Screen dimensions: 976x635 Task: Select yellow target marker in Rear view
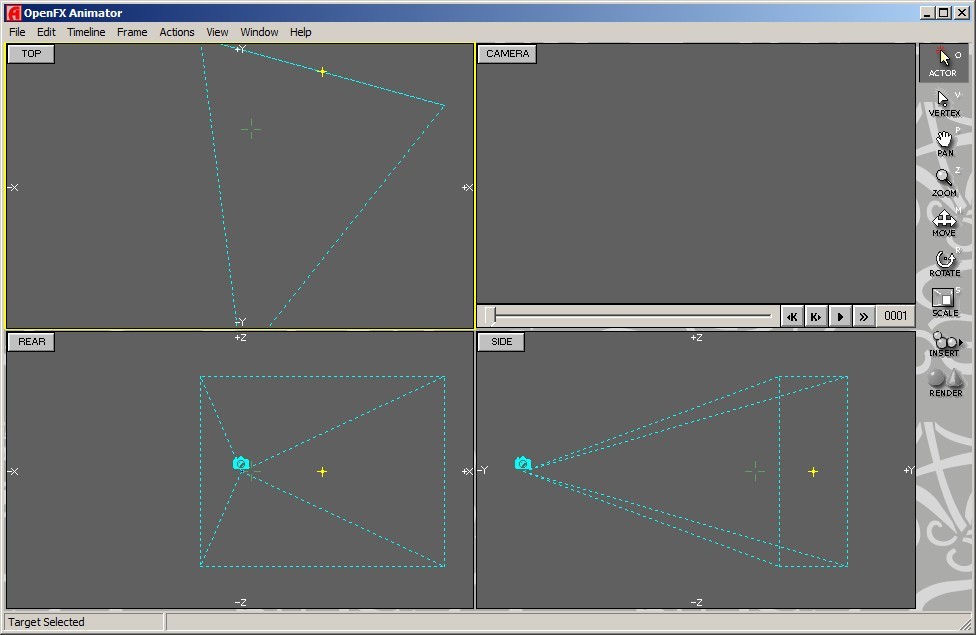[x=322, y=472]
